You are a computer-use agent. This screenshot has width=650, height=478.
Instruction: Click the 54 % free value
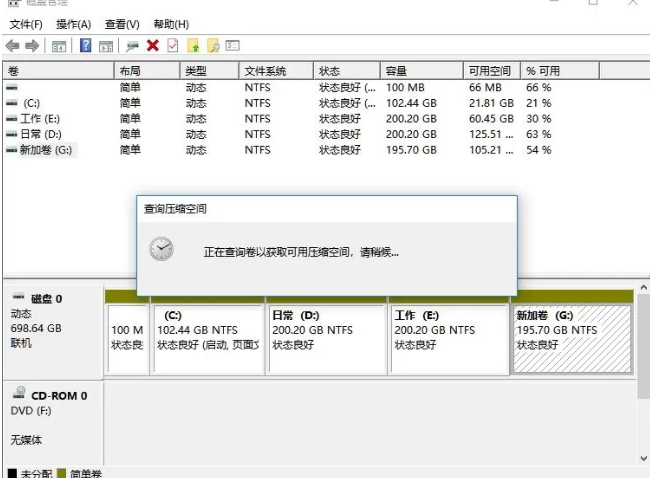(x=538, y=150)
